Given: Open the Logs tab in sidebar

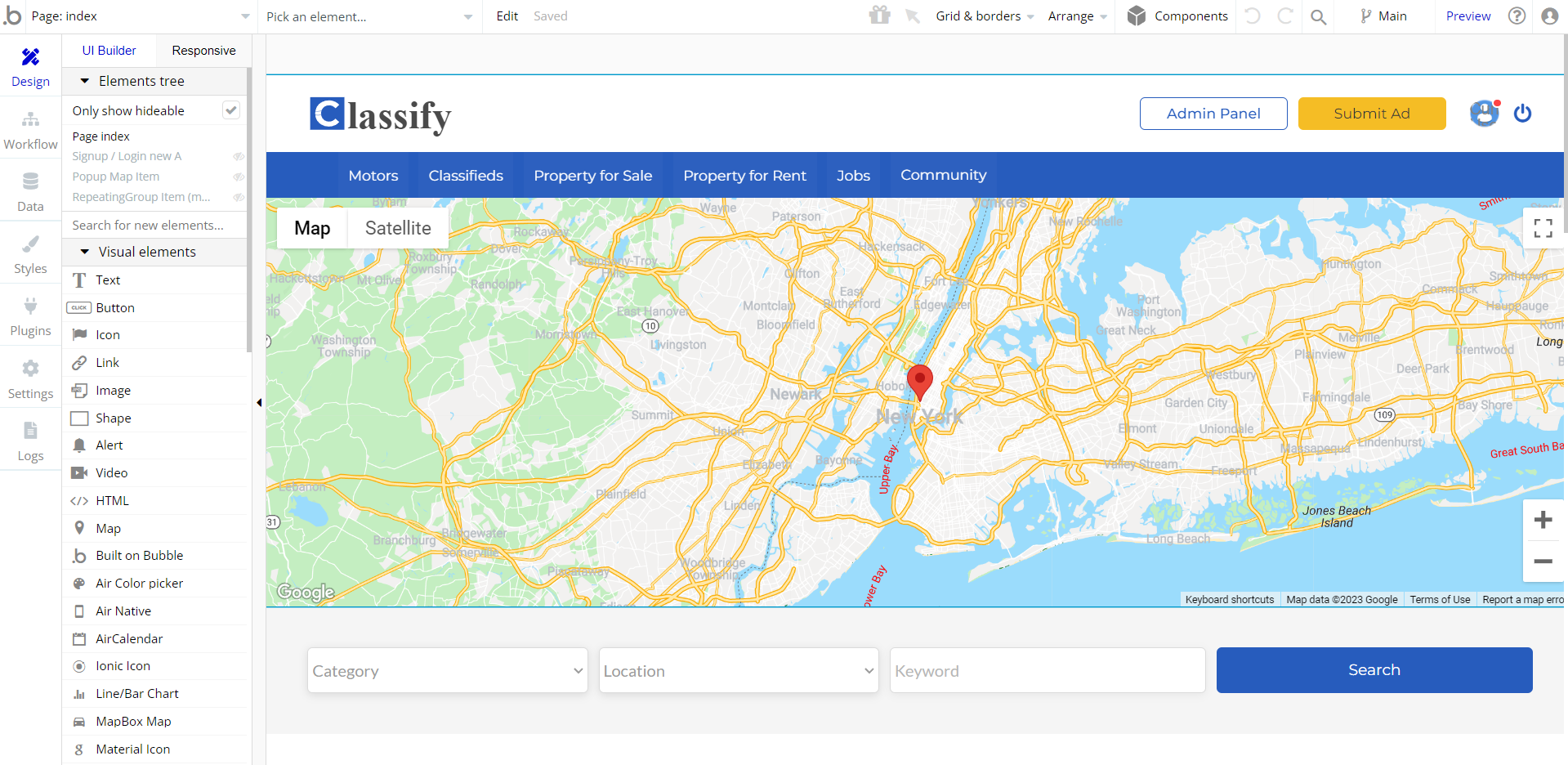Looking at the screenshot, I should coord(30,441).
